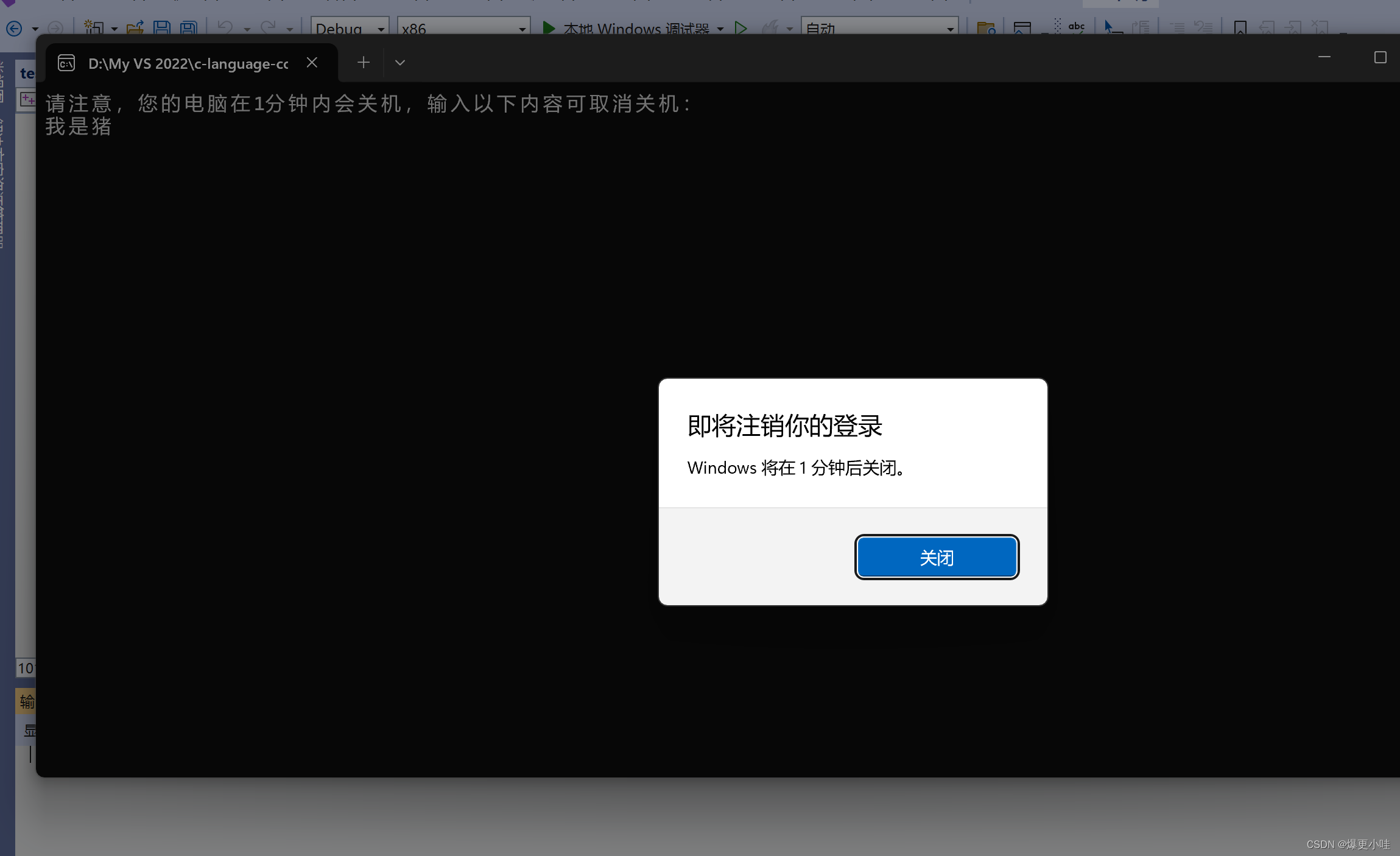This screenshot has width=1400, height=856.
Task: Click the Uncomment selected lines icon
Action: 1203,27
